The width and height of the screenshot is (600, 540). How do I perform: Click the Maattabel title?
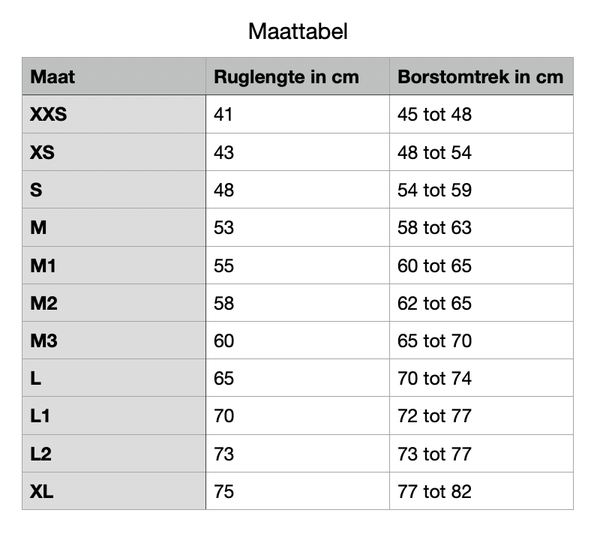[x=298, y=32]
